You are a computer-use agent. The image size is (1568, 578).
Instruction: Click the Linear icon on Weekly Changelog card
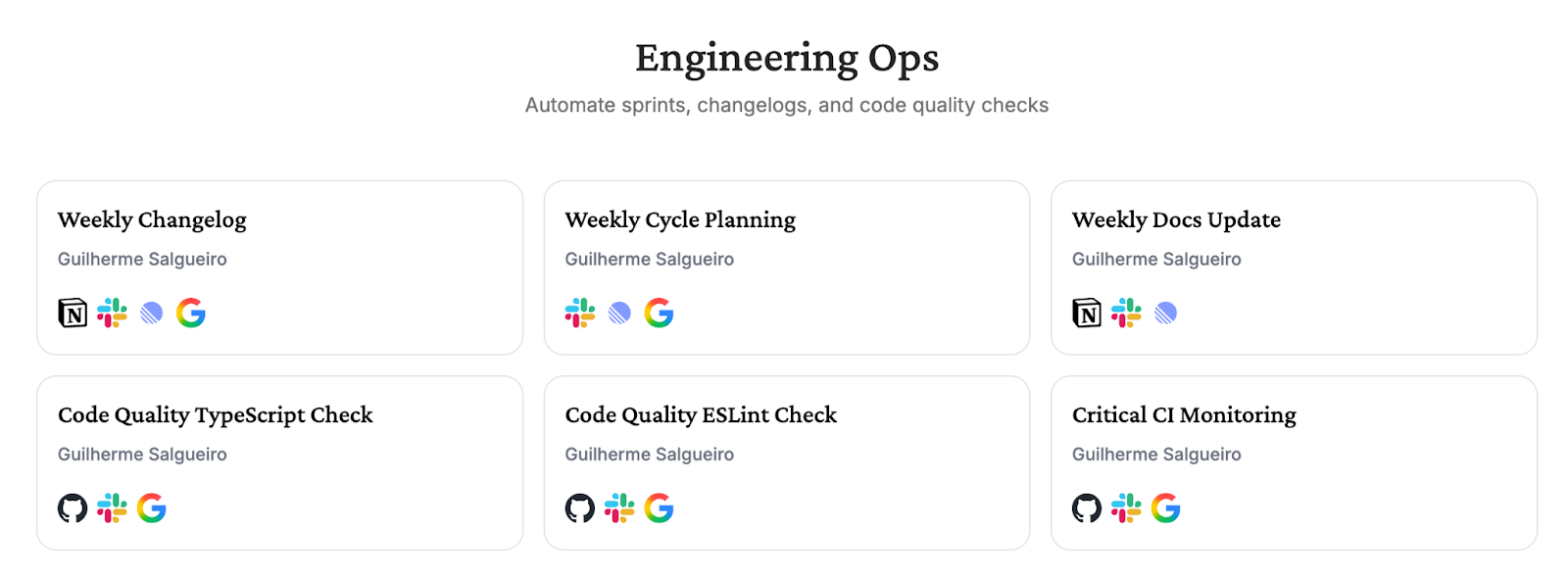tap(152, 313)
